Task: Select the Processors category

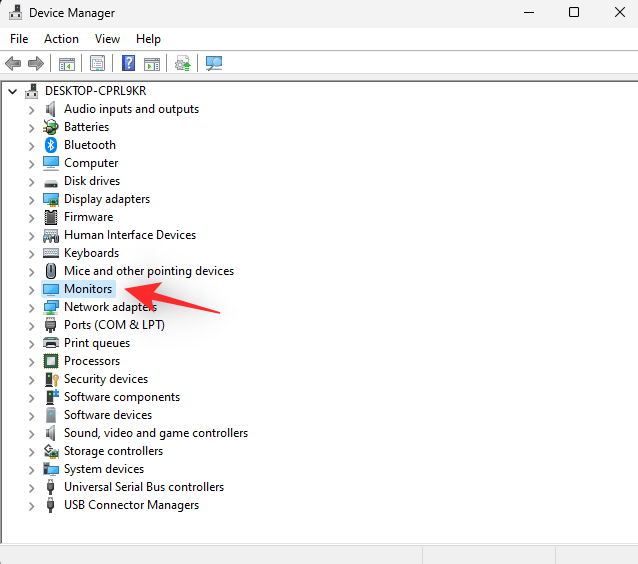Action: (92, 361)
